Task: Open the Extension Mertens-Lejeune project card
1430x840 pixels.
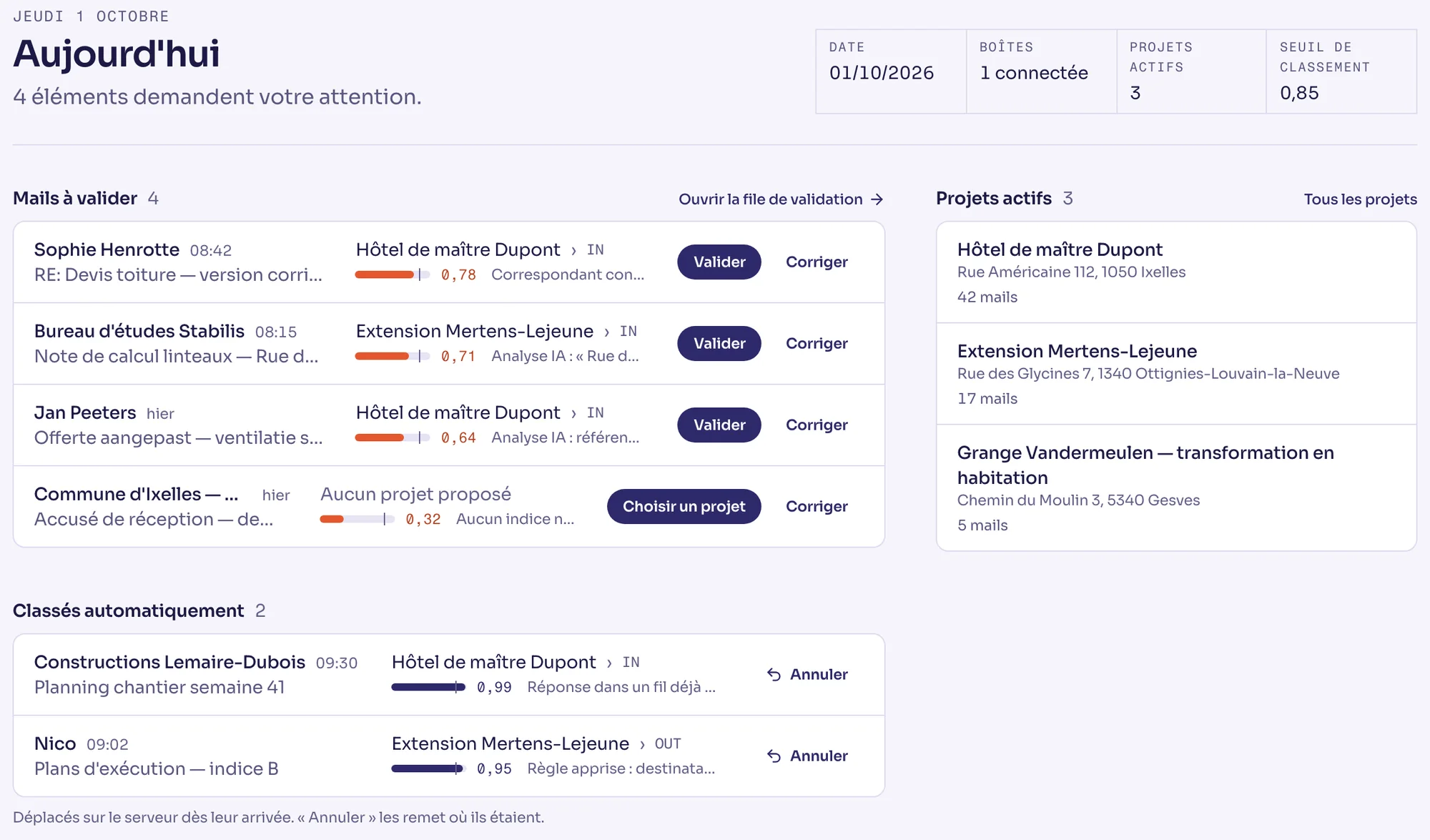Action: pyautogui.click(x=1176, y=374)
